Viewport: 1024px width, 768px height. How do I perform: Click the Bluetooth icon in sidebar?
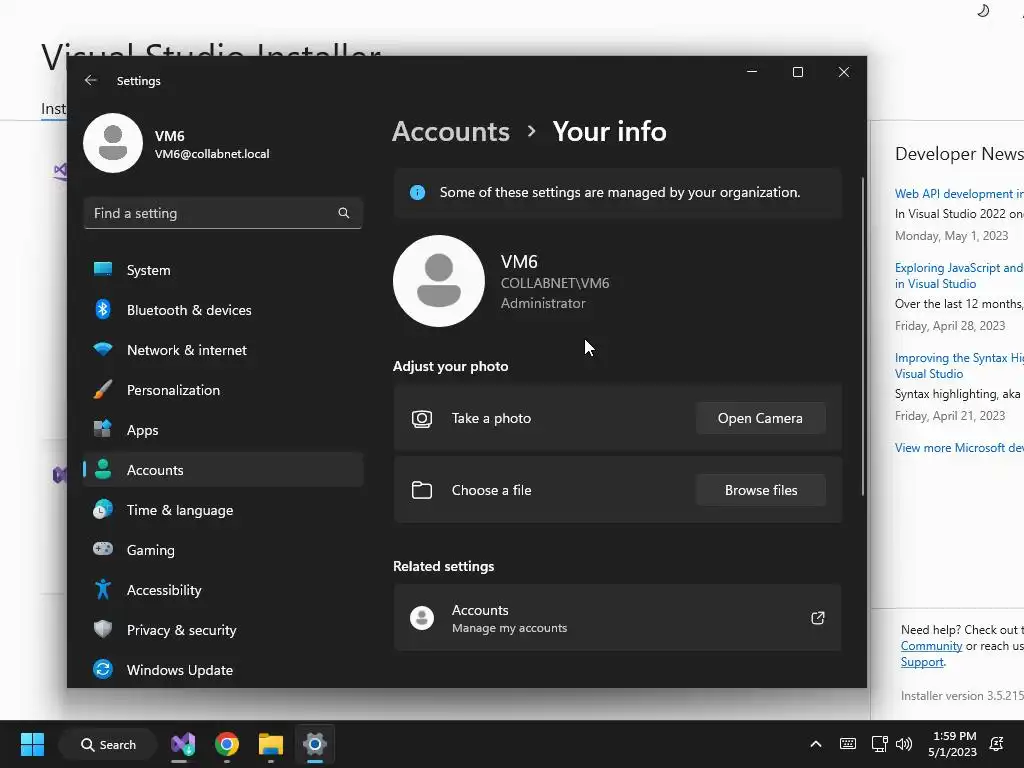pyautogui.click(x=103, y=309)
